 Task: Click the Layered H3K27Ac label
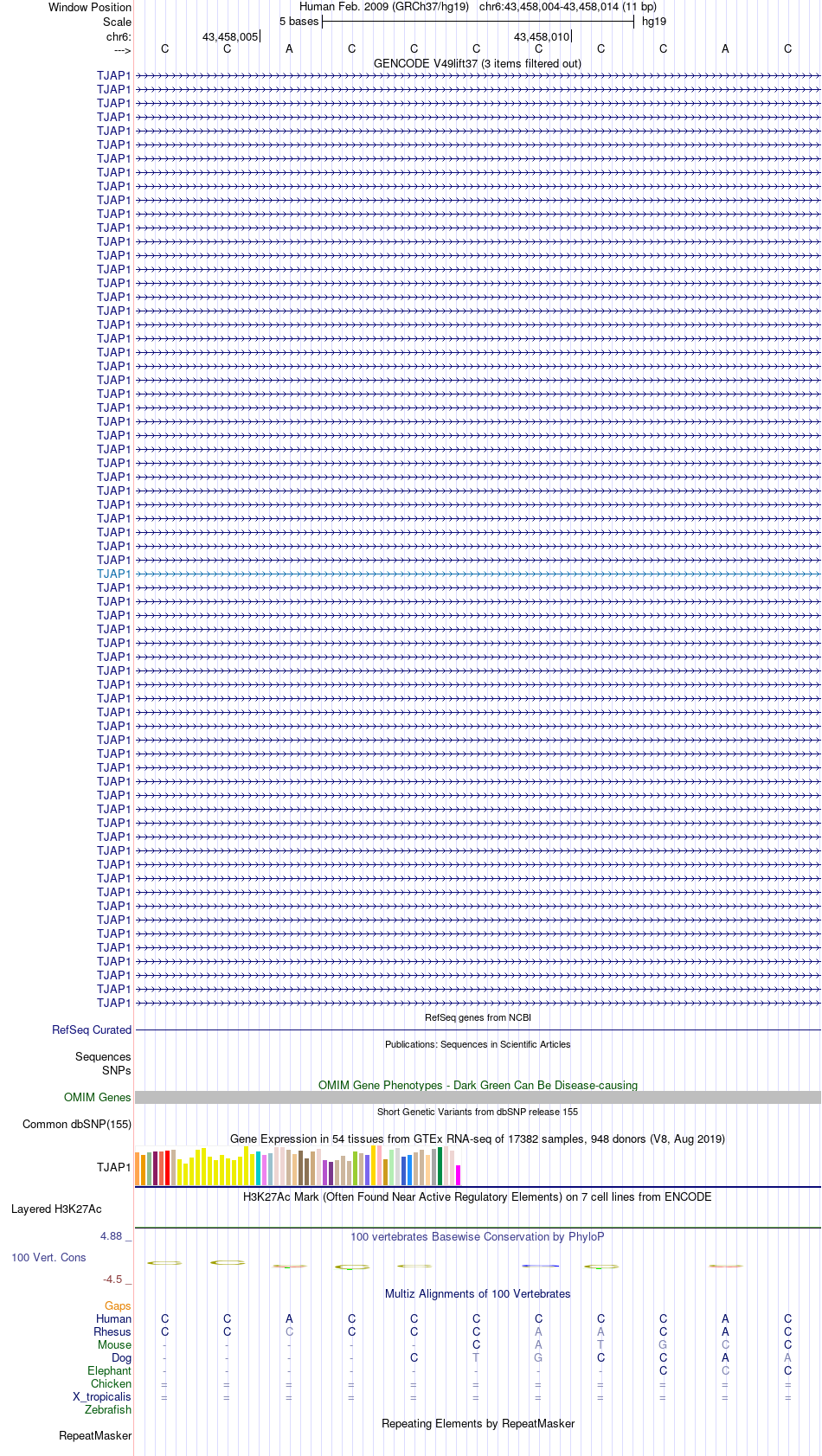click(x=56, y=1209)
